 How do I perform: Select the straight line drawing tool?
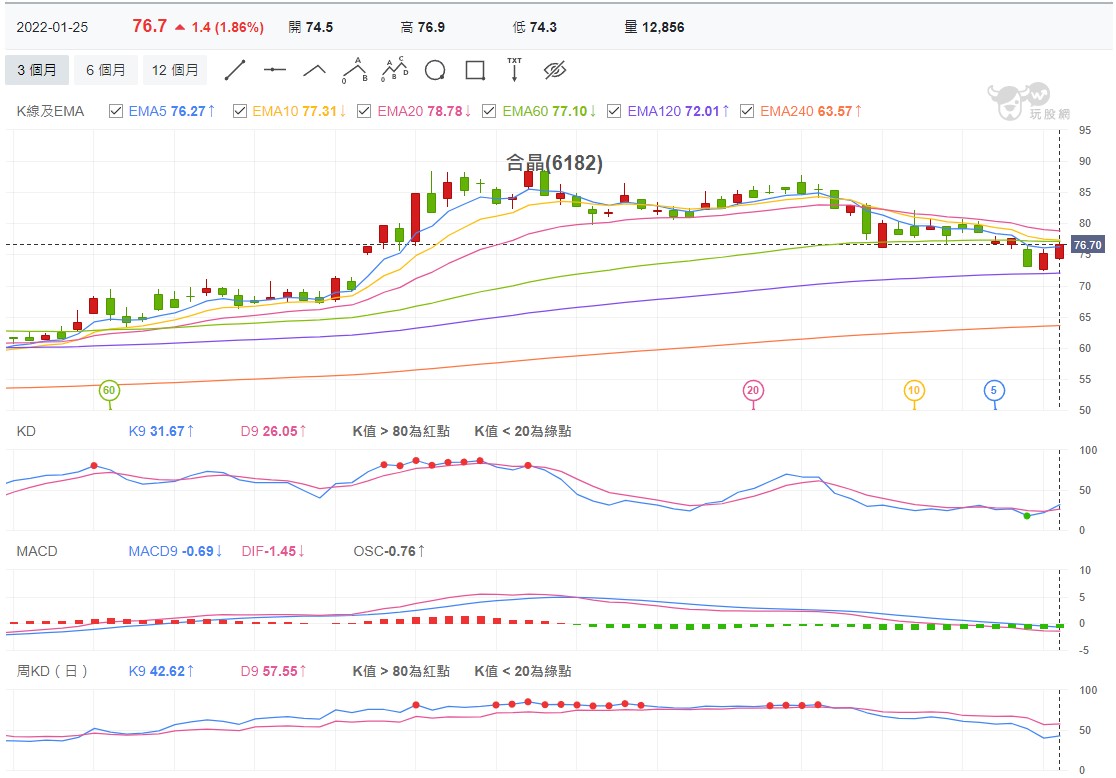pos(235,70)
